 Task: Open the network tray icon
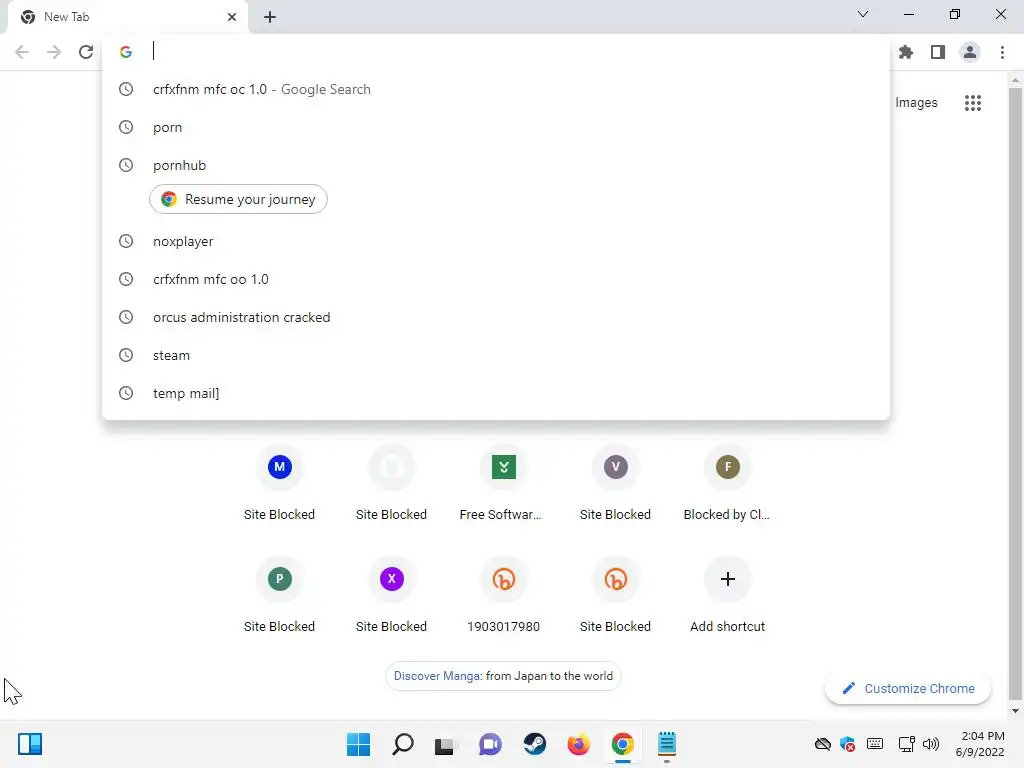point(906,744)
